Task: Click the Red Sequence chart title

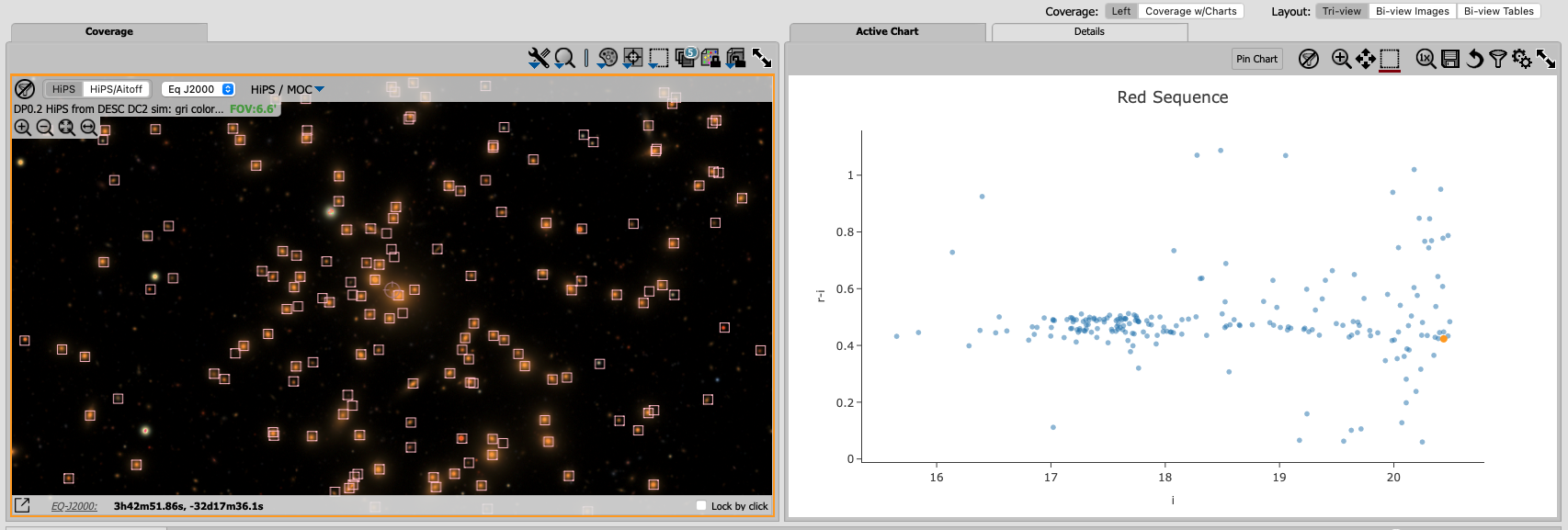Action: (x=1173, y=97)
